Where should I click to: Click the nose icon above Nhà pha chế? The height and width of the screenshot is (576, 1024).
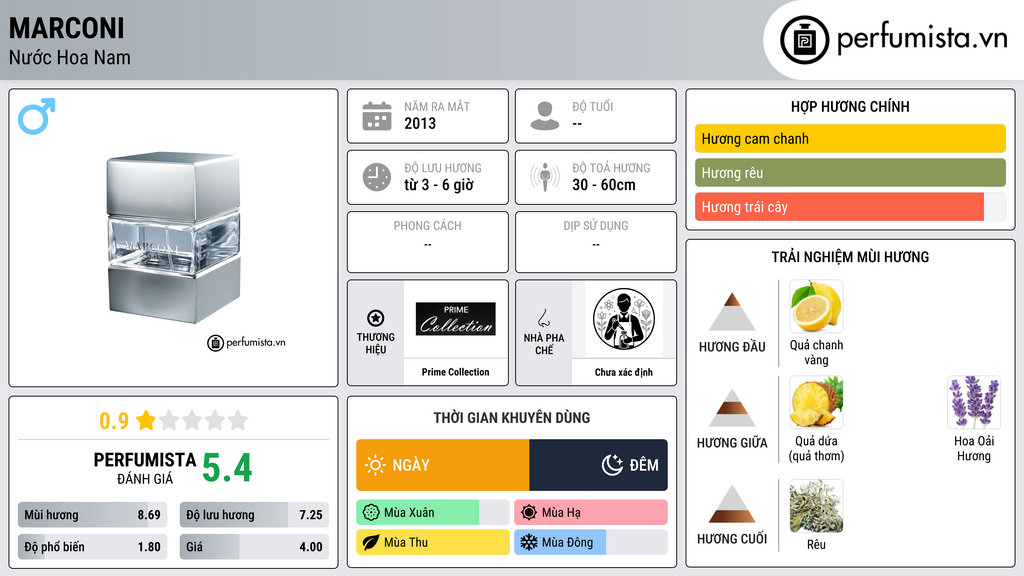click(x=543, y=318)
